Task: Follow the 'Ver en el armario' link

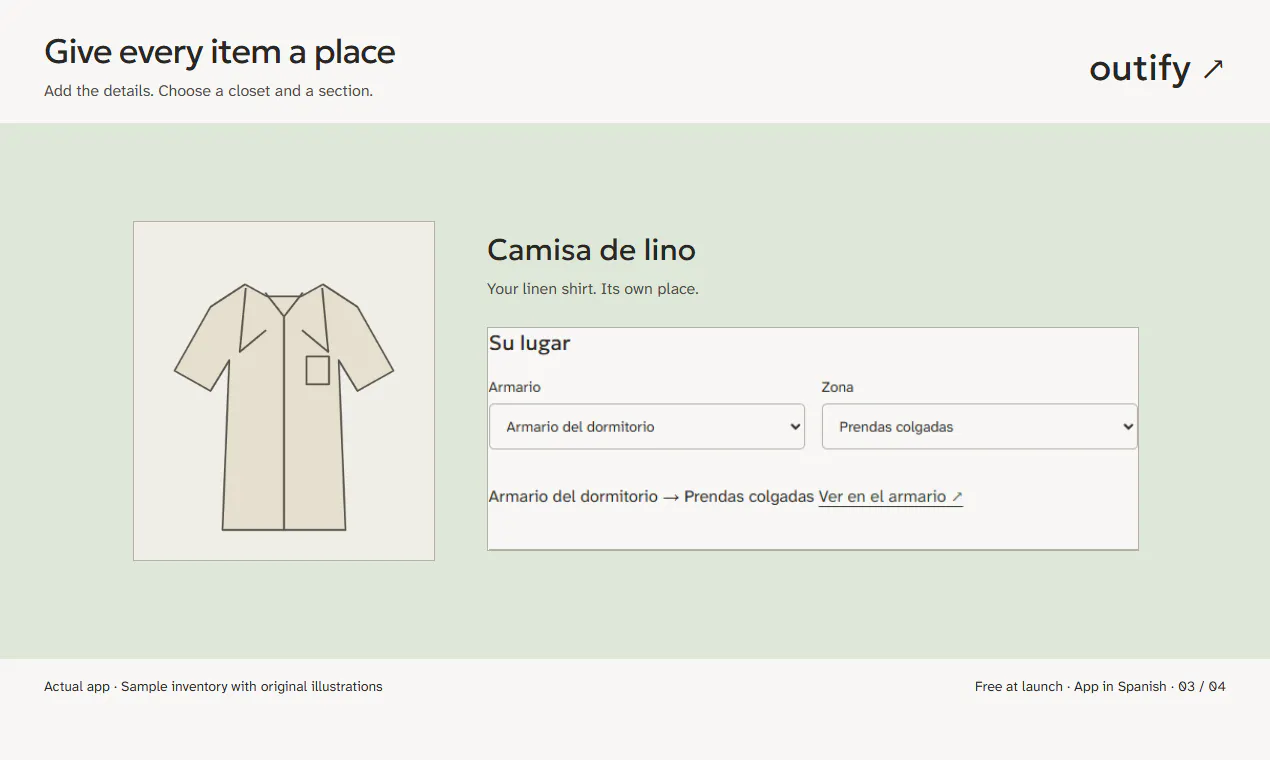Action: pyautogui.click(x=891, y=497)
